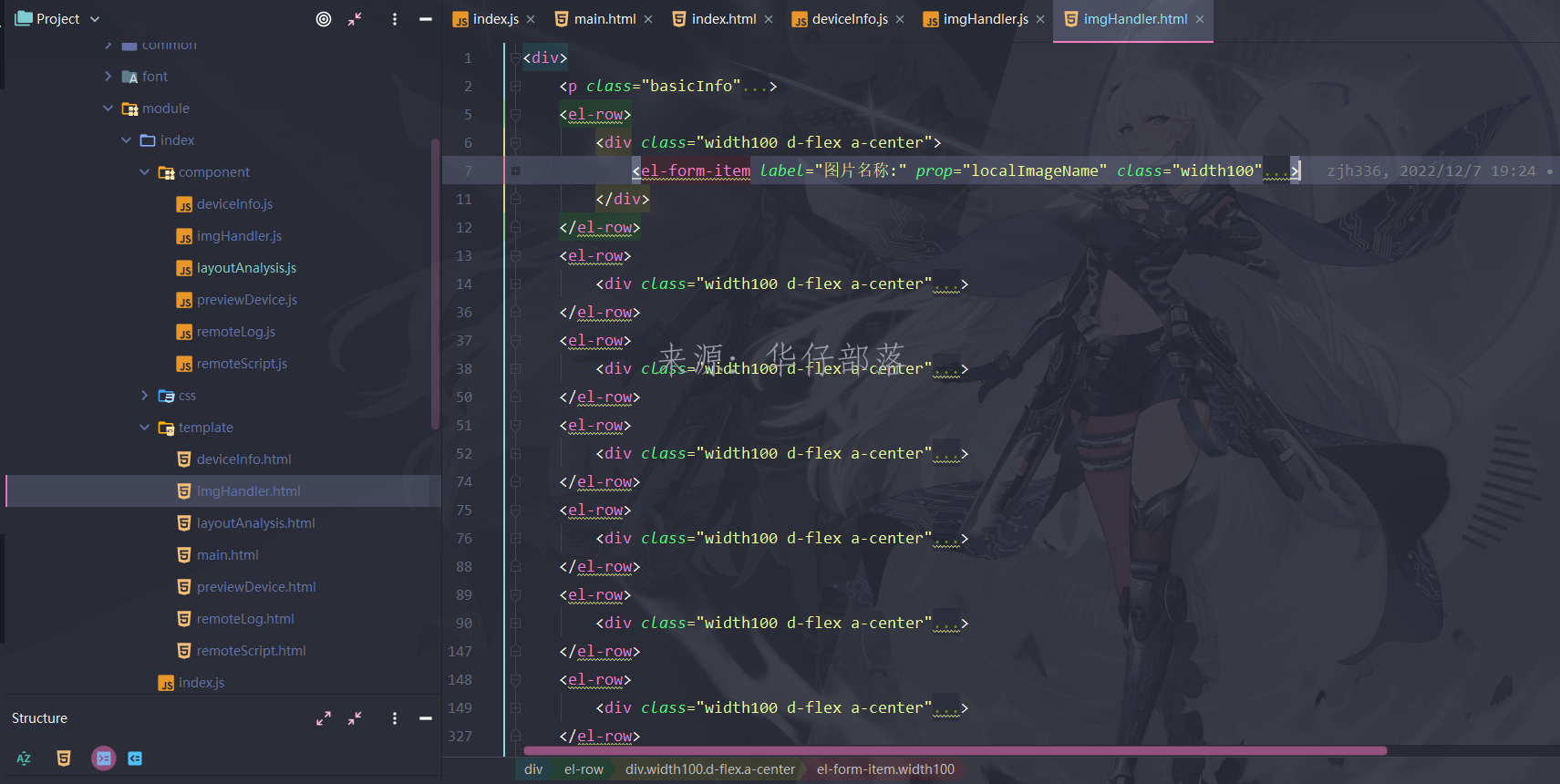Toggle the purple script view in Structure

tap(104, 758)
